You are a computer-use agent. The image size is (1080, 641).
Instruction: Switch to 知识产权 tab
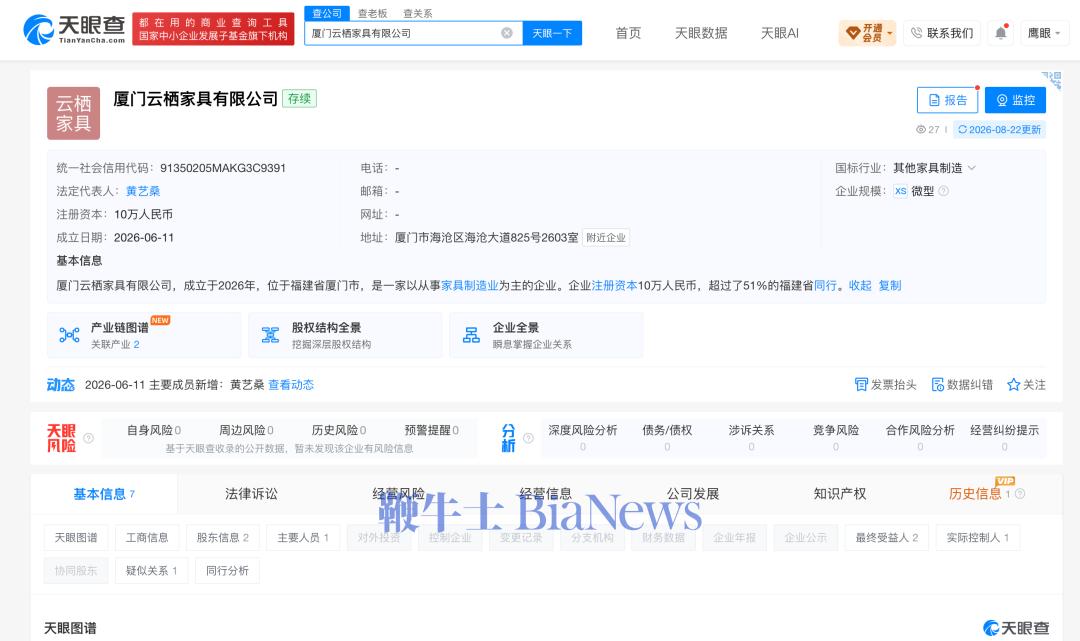point(840,494)
